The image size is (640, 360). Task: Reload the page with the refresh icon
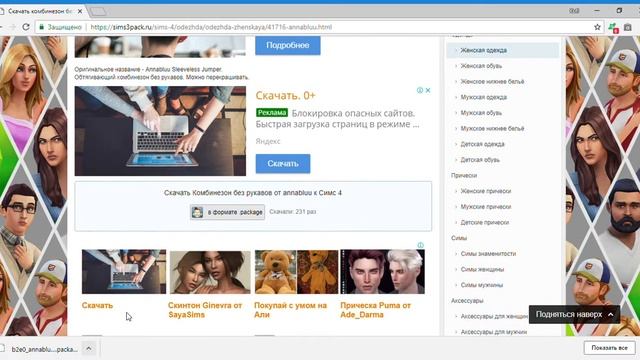pos(26,27)
